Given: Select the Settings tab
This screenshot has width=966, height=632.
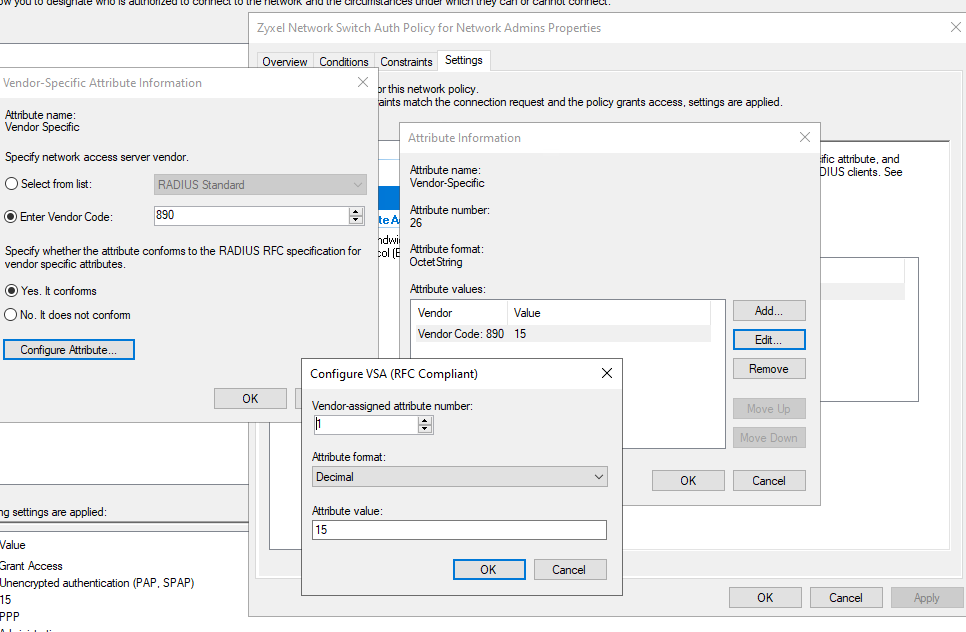Looking at the screenshot, I should click(x=463, y=60).
